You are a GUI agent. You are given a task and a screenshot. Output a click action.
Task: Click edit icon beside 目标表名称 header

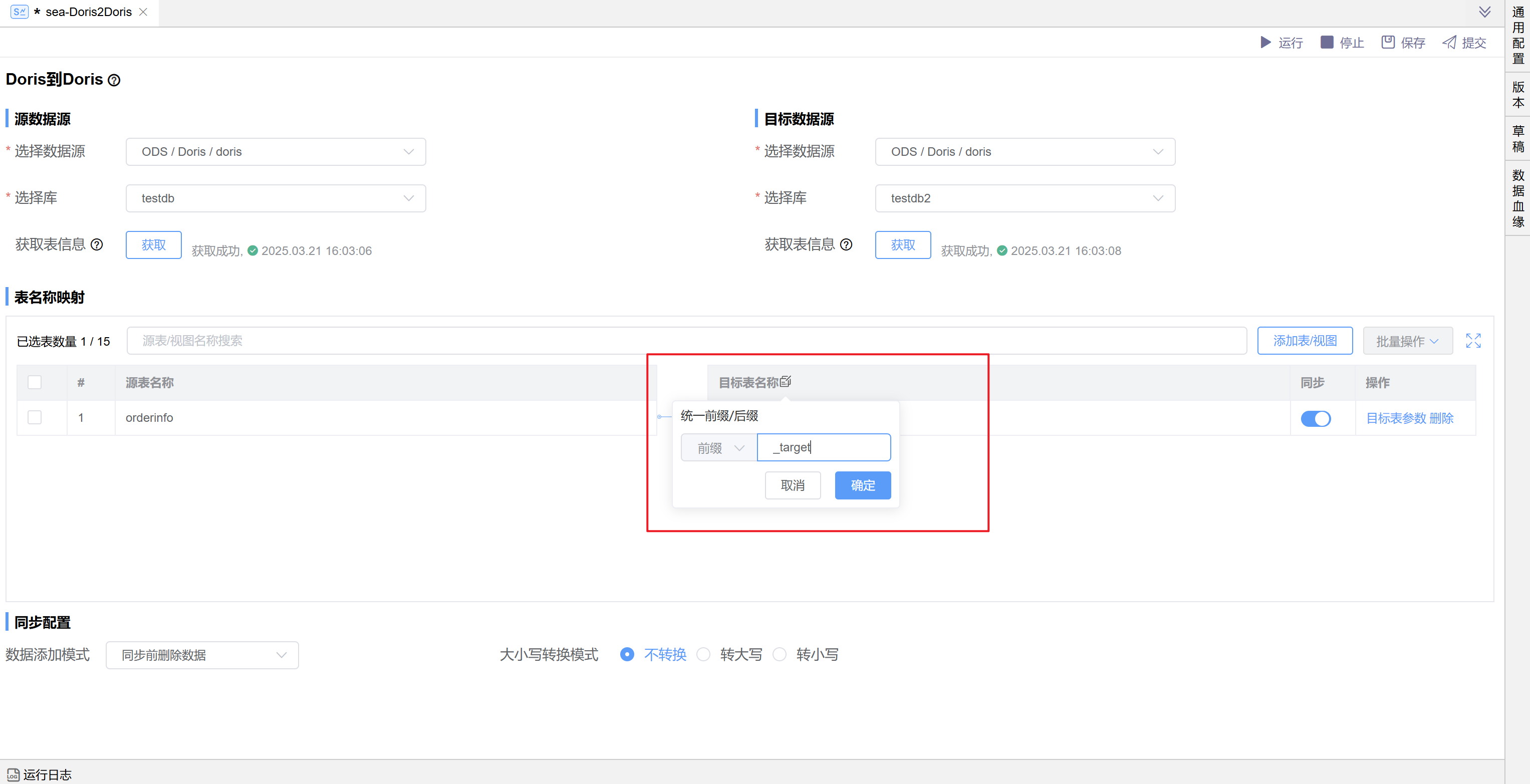click(x=785, y=381)
